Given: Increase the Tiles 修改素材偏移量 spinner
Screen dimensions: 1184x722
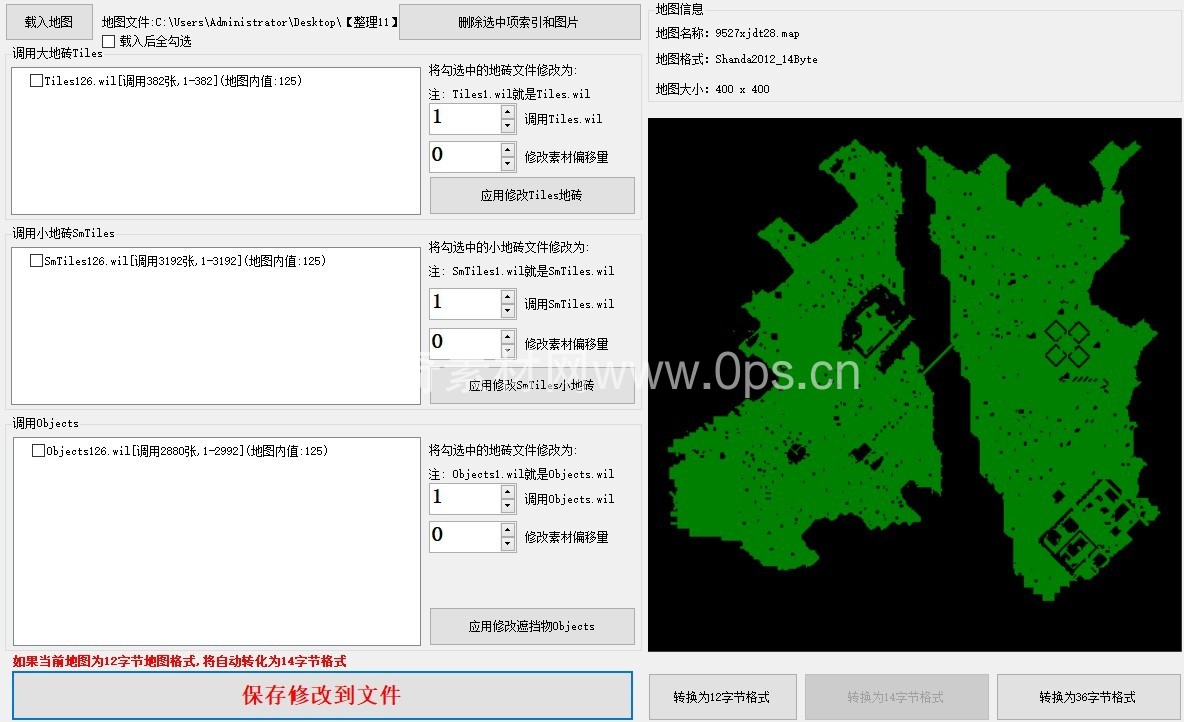Looking at the screenshot, I should point(508,150).
